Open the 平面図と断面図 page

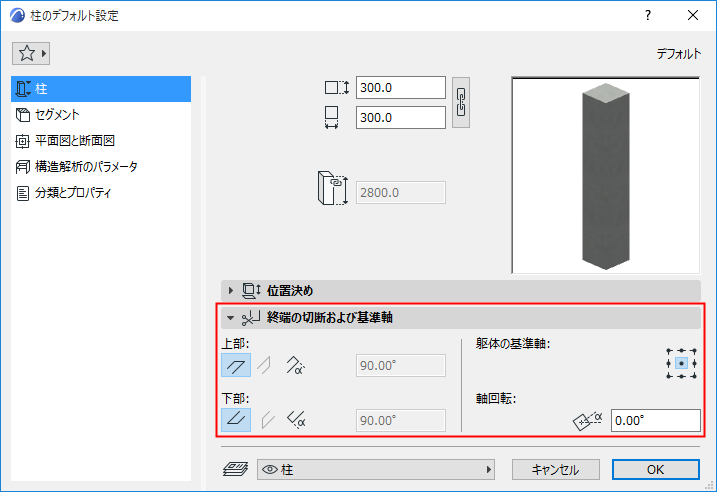(x=101, y=141)
